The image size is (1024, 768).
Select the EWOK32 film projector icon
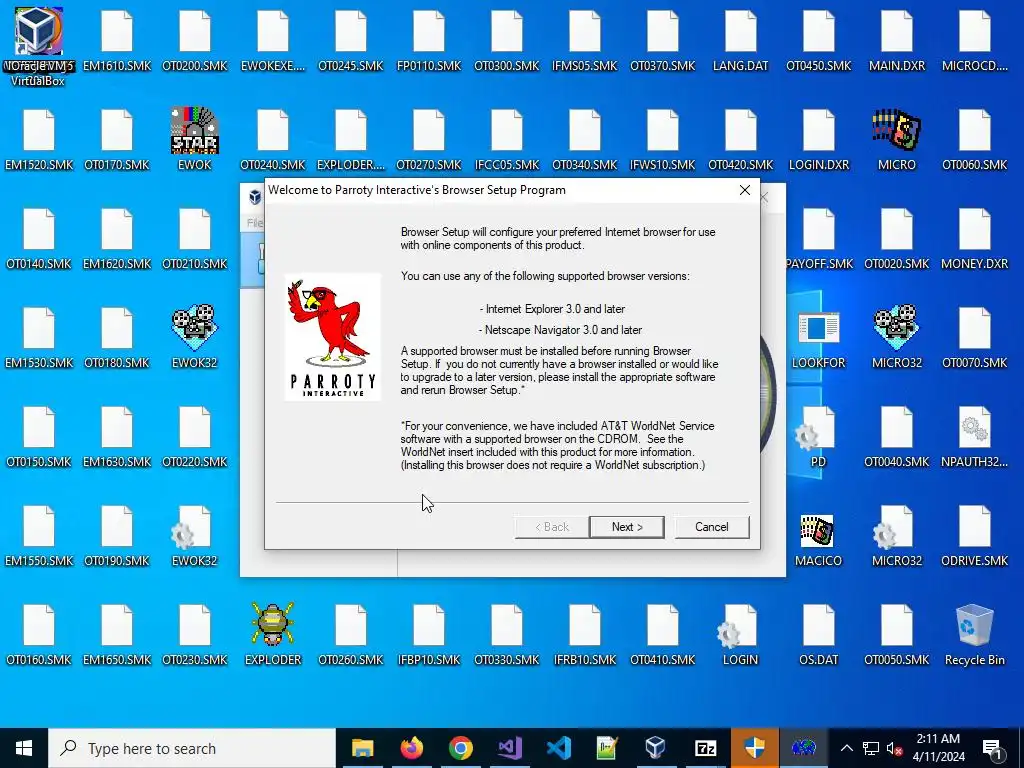(x=195, y=336)
